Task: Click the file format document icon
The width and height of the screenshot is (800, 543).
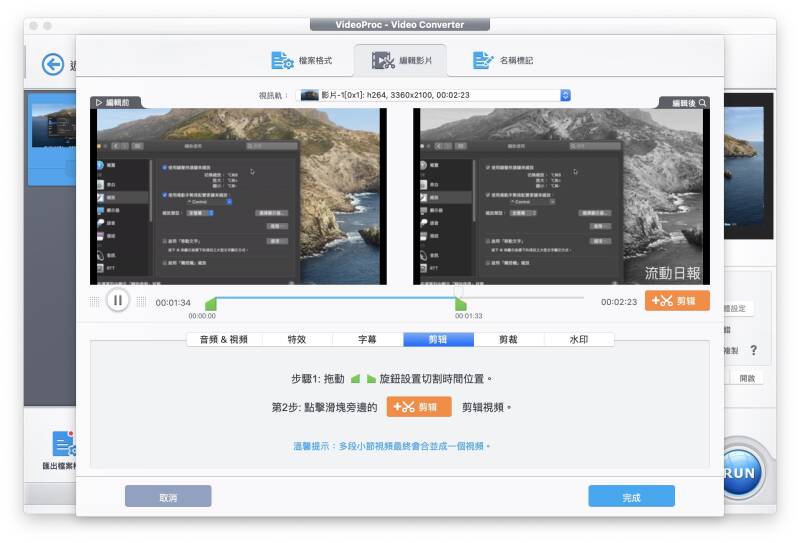Action: (x=282, y=60)
